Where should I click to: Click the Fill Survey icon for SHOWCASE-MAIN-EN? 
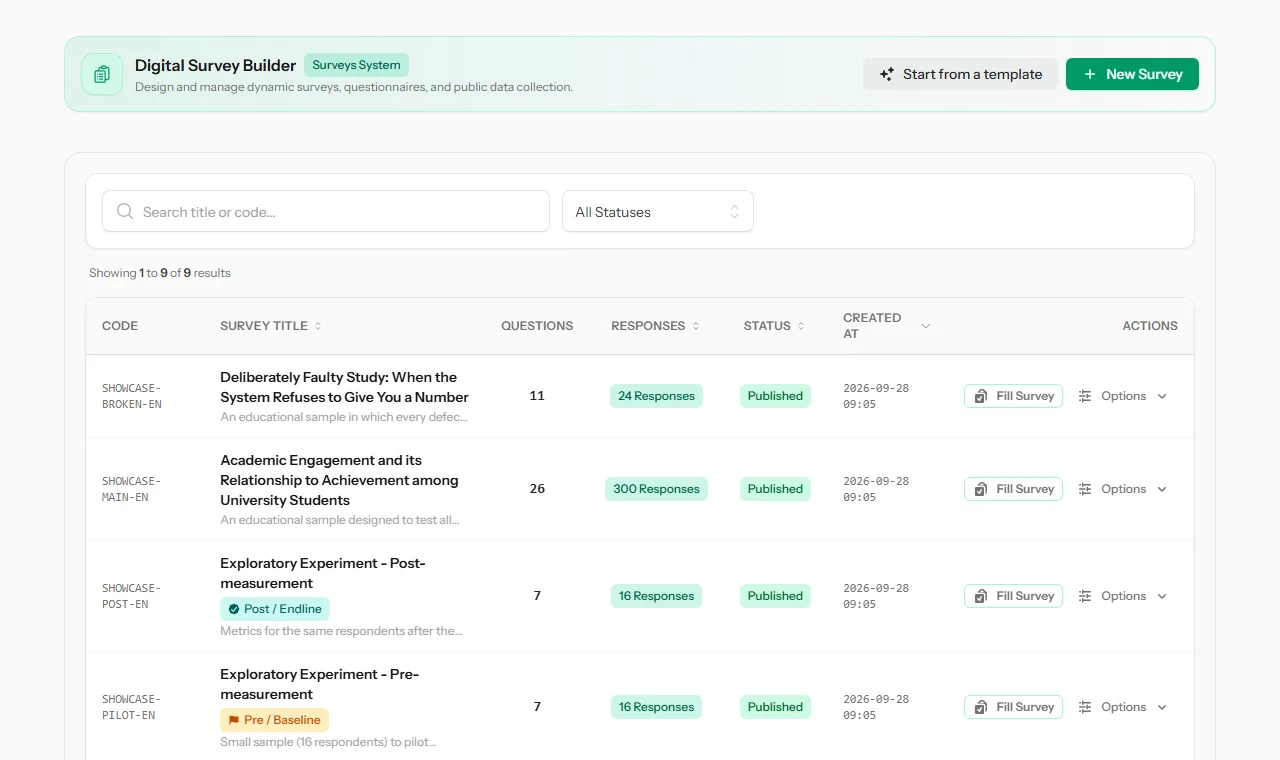(x=981, y=489)
